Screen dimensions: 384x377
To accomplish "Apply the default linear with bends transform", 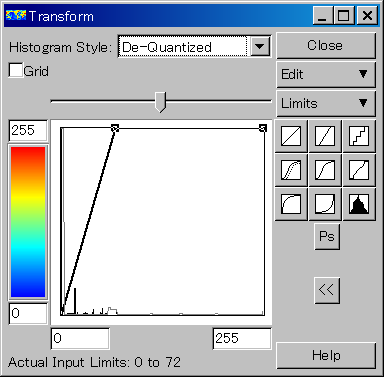I will pos(359,170).
